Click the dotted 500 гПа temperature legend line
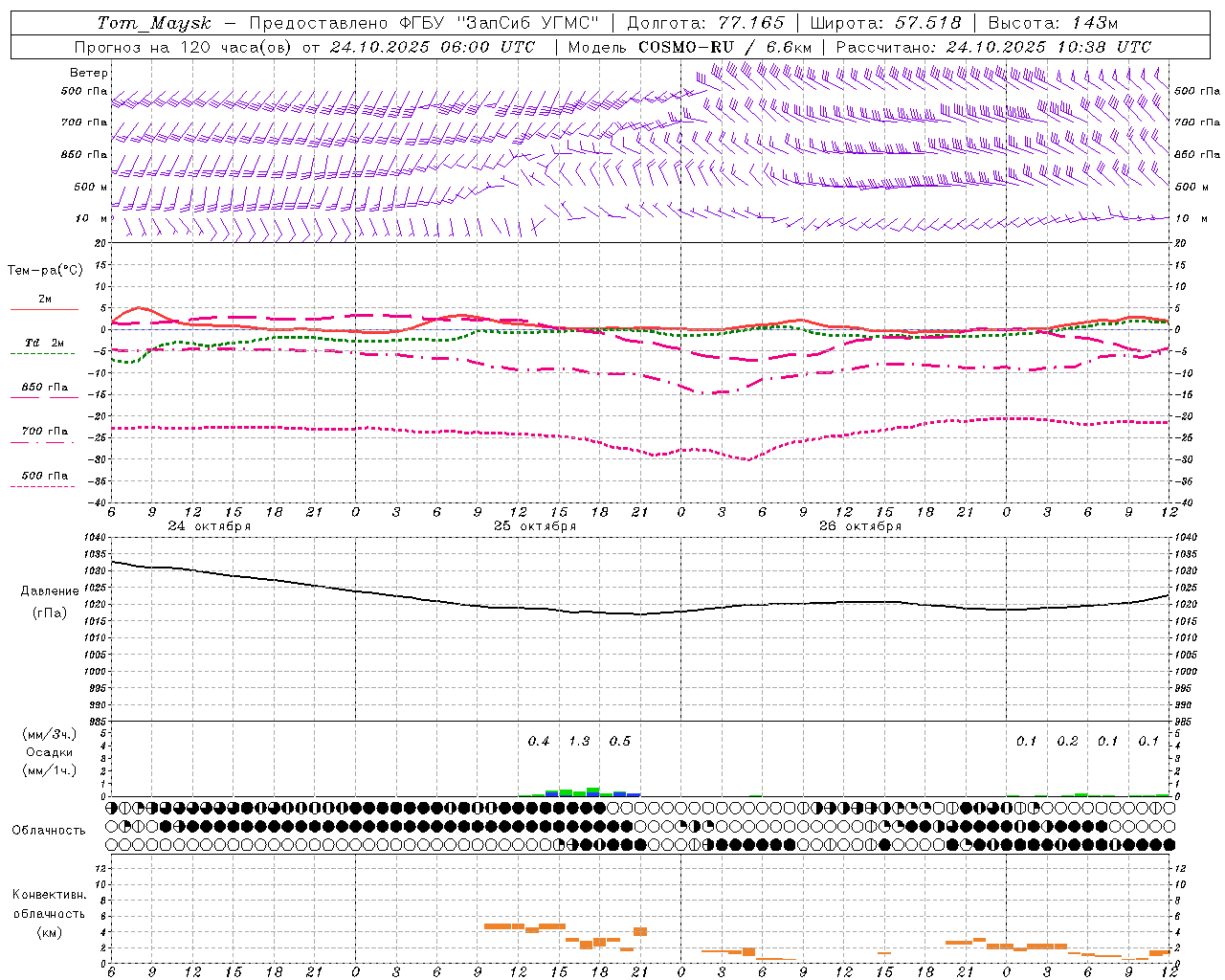Image resolution: width=1225 pixels, height=980 pixels. (x=42, y=486)
